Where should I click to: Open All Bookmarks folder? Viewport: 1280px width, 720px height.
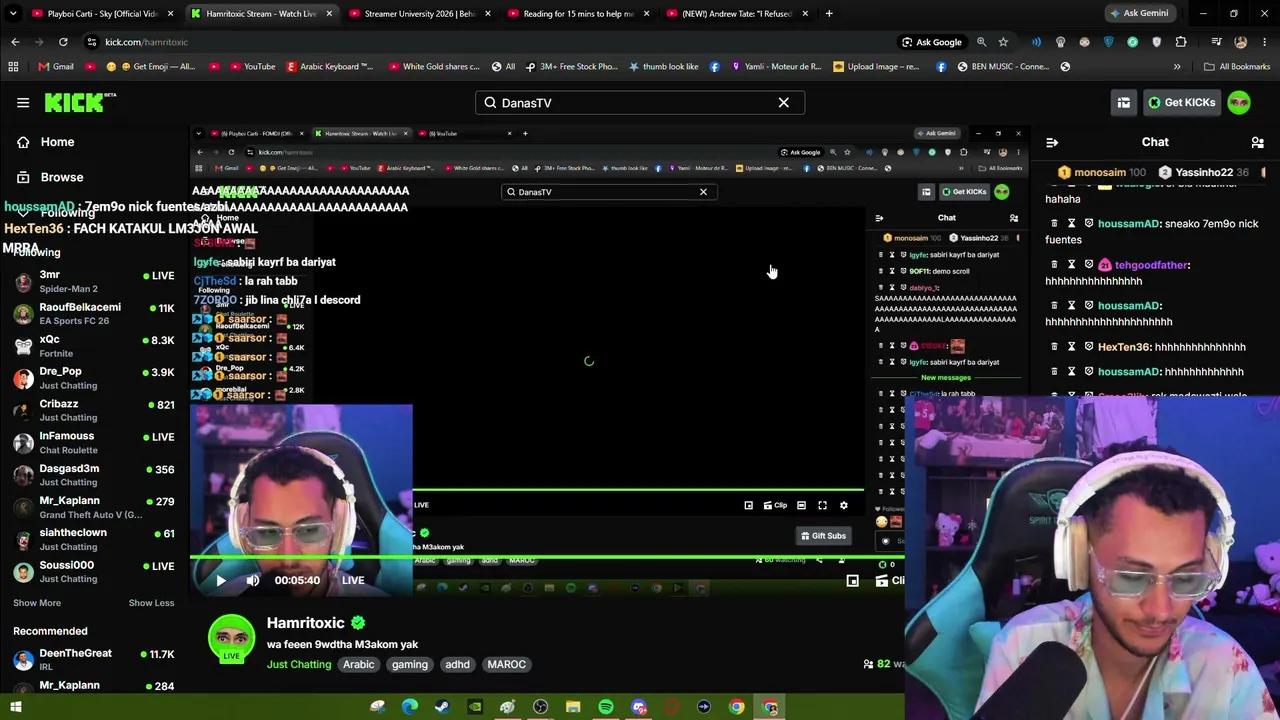[x=1237, y=67]
